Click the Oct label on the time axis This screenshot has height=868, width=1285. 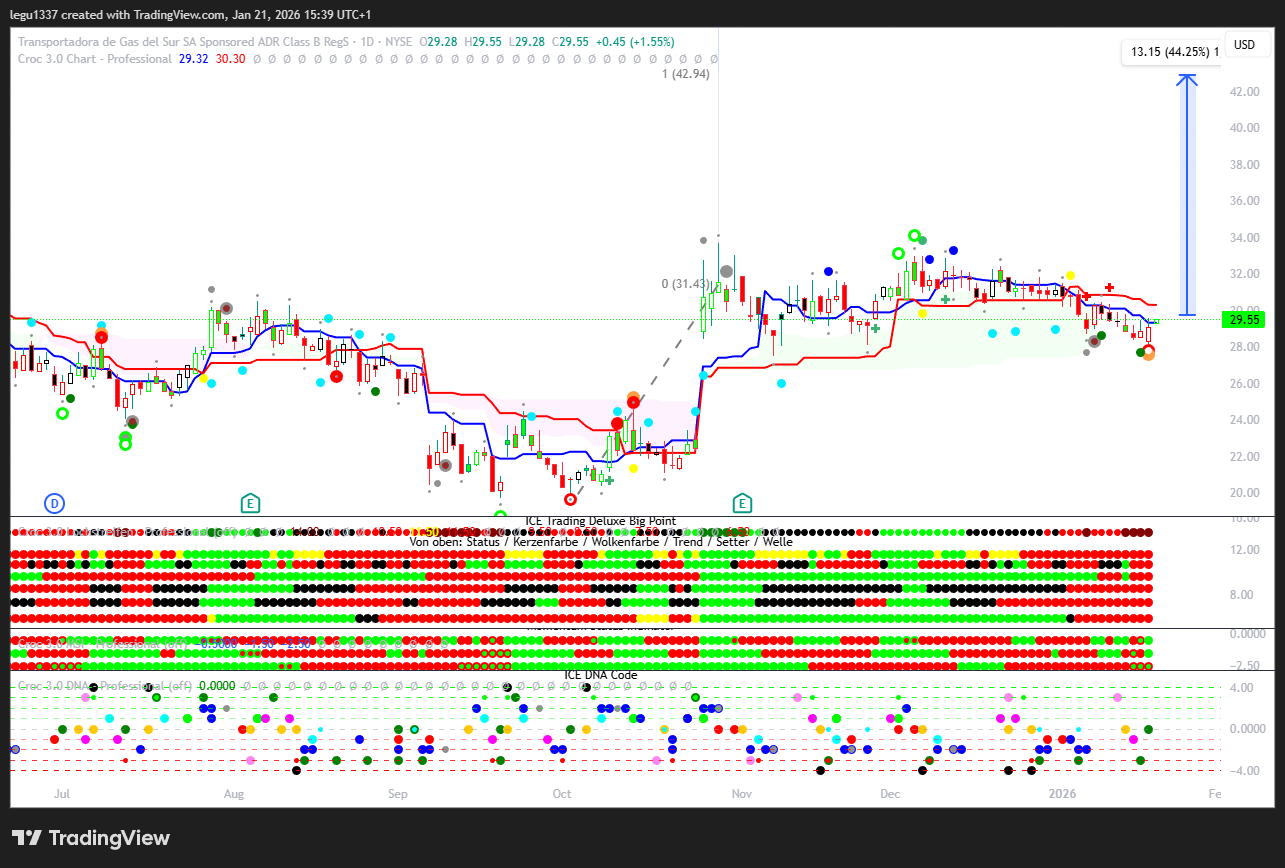click(561, 794)
